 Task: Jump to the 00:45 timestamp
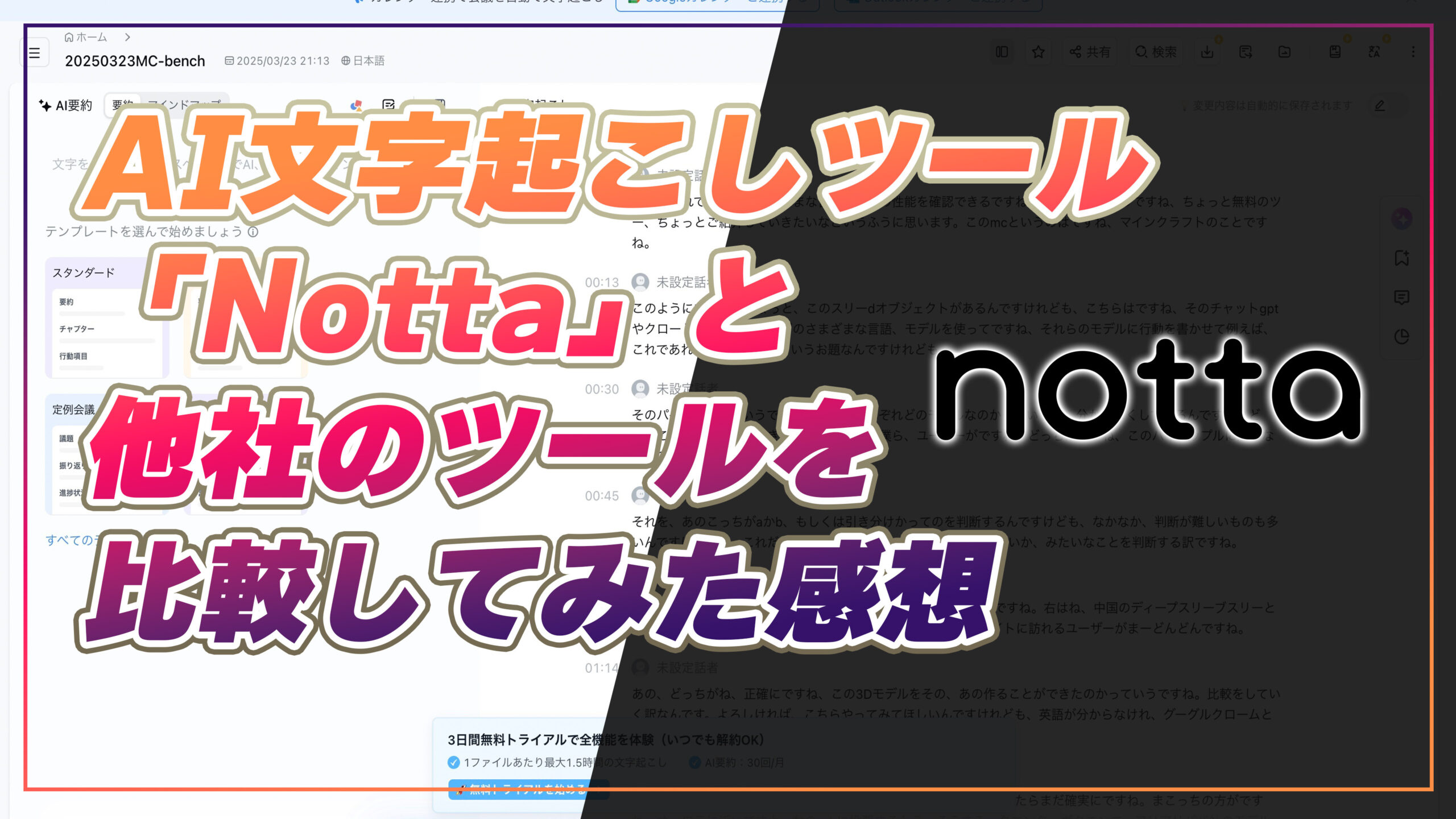click(602, 496)
